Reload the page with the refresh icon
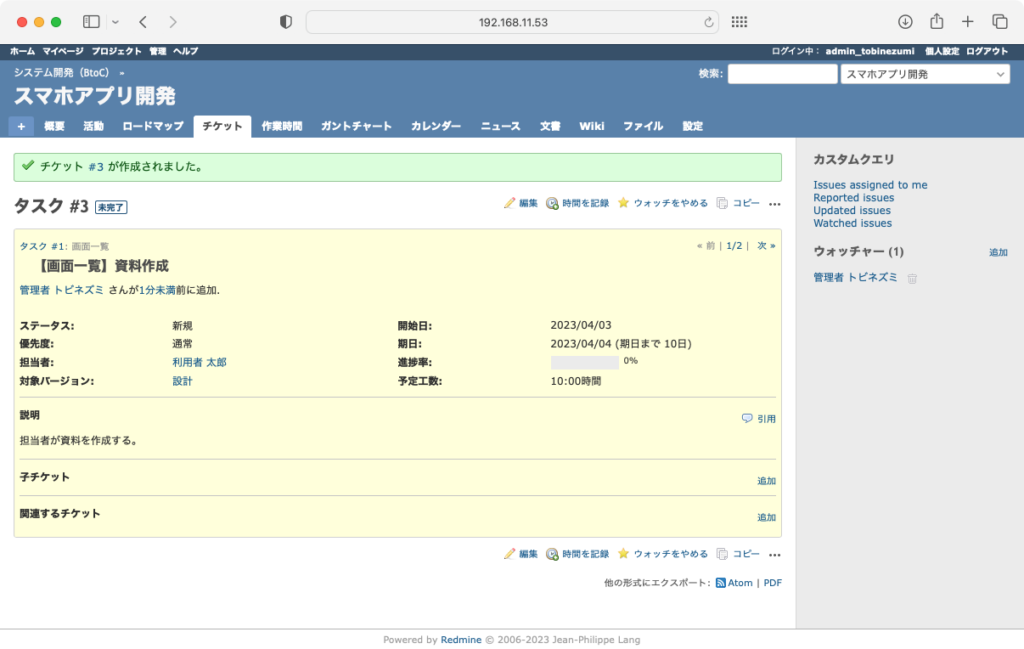 tap(709, 22)
